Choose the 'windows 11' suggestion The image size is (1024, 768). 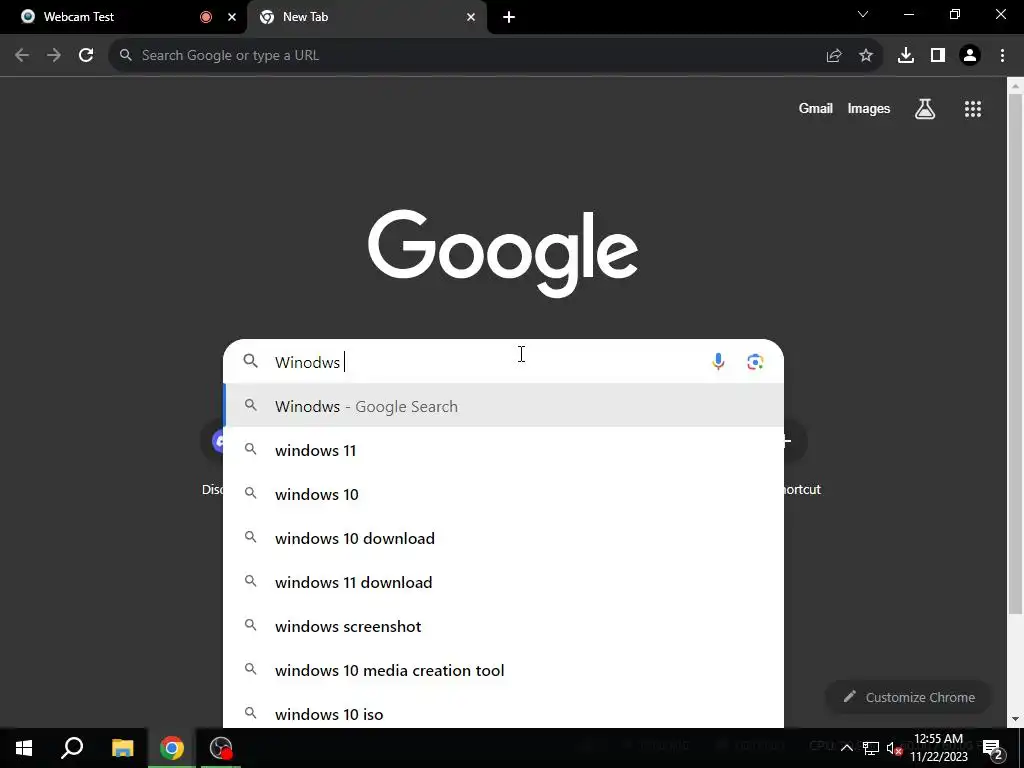point(504,450)
